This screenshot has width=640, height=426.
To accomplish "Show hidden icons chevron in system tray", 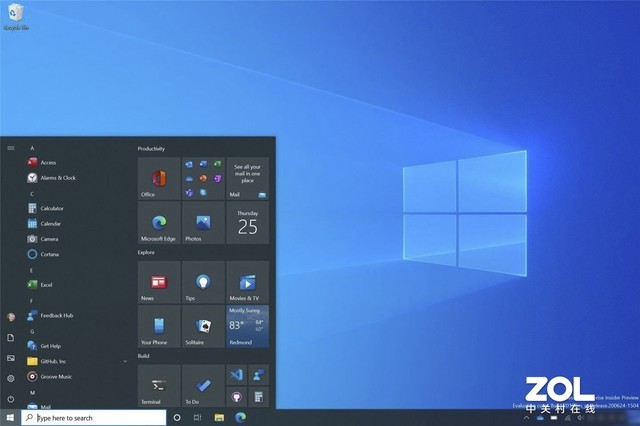I will pos(527,418).
